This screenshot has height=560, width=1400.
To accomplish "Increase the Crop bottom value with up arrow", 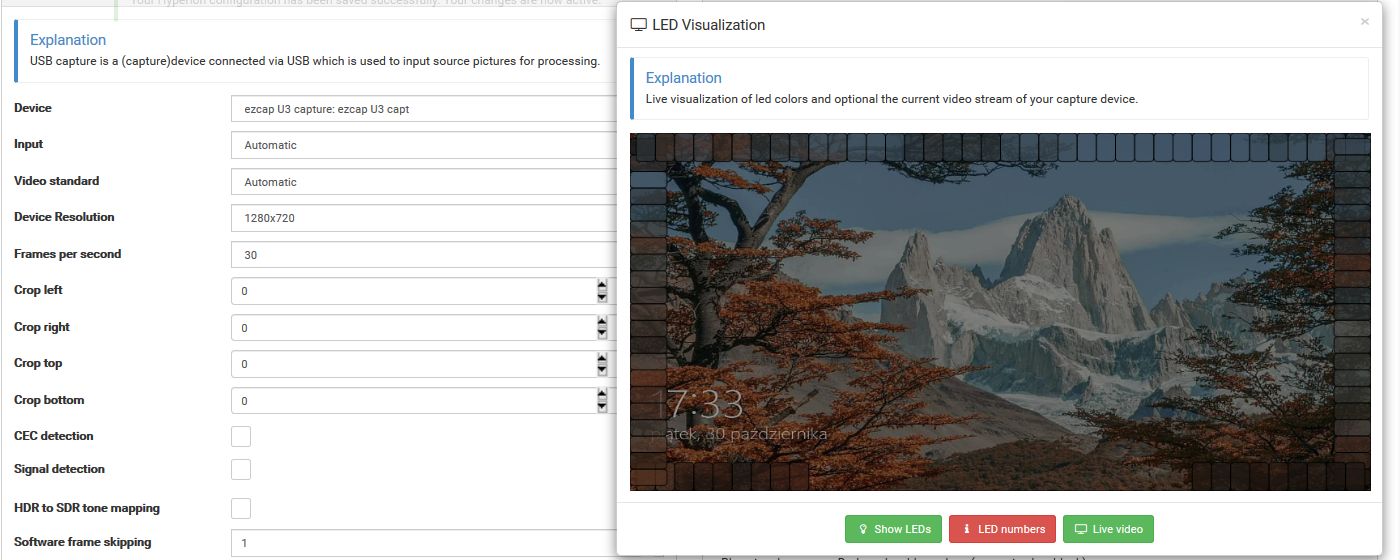I will (602, 395).
